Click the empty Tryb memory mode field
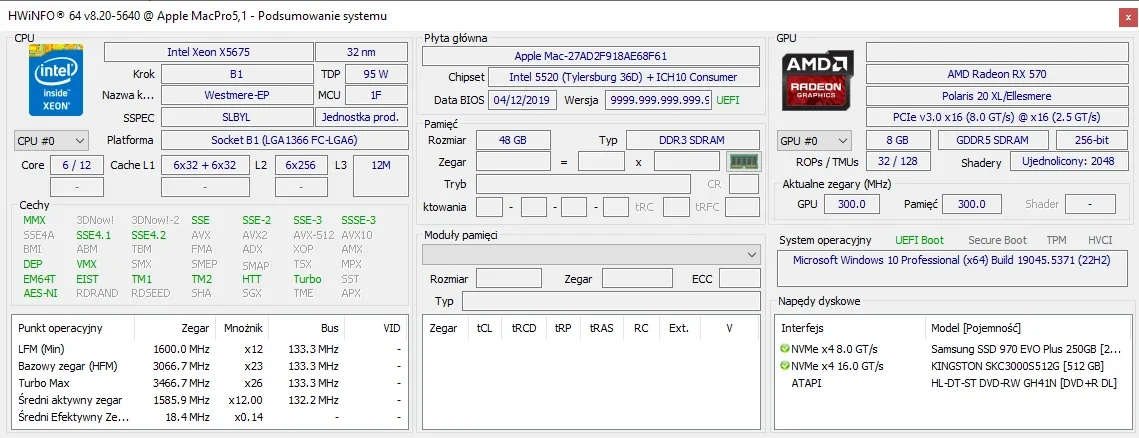 pyautogui.click(x=583, y=184)
